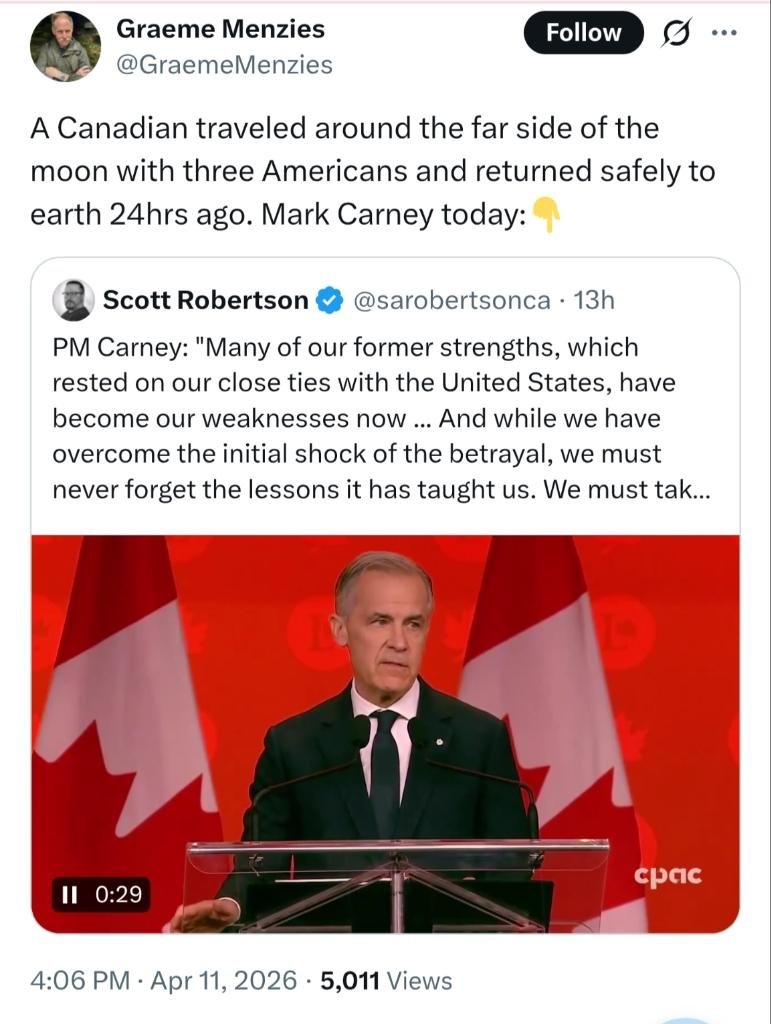The image size is (771, 1024).
Task: Click the Scott Robertson name in the quoted post
Action: click(206, 300)
